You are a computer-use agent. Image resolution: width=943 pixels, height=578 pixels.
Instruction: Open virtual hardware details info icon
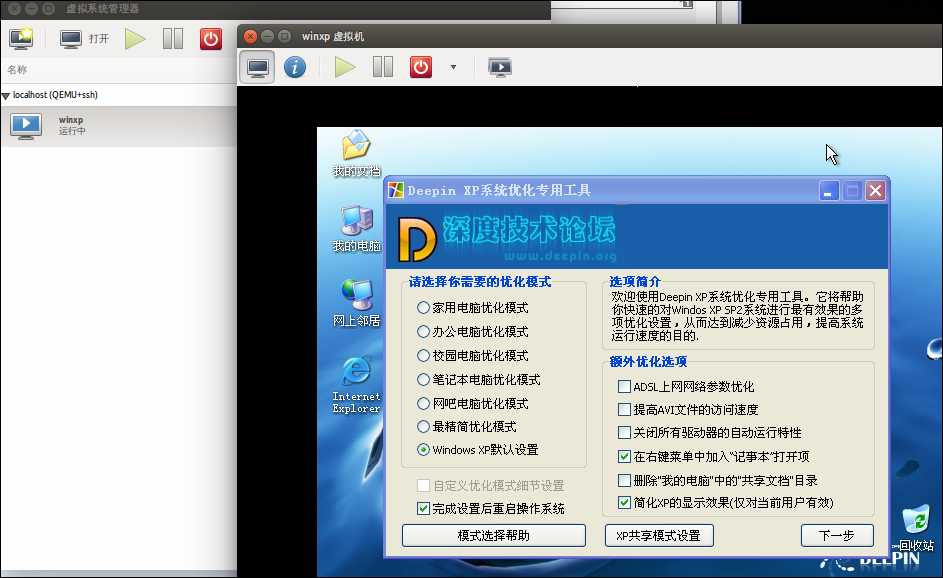(295, 67)
